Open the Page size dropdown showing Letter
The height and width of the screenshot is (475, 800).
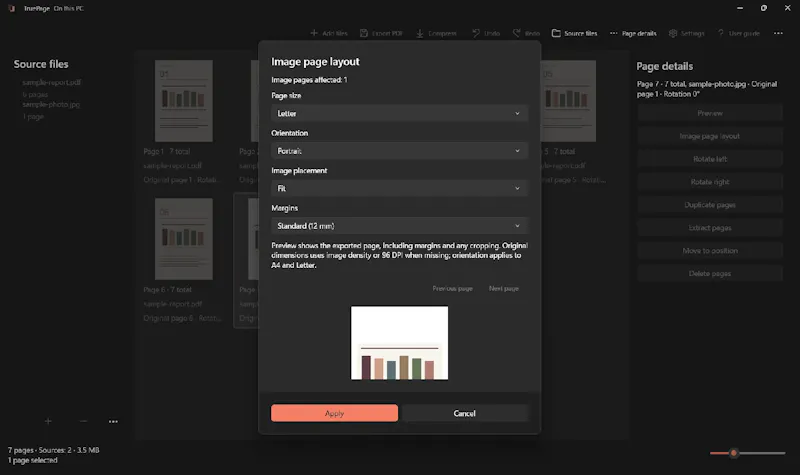coord(399,113)
